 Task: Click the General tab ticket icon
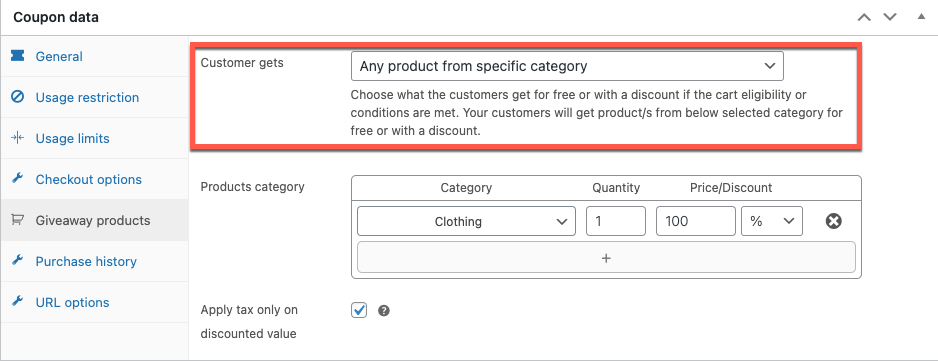click(x=17, y=56)
